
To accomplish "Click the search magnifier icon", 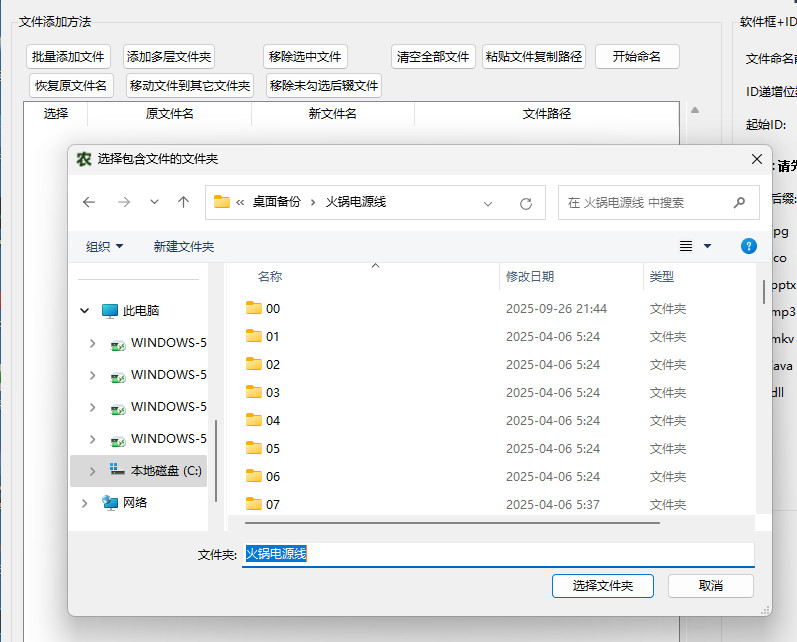I will coord(739,202).
